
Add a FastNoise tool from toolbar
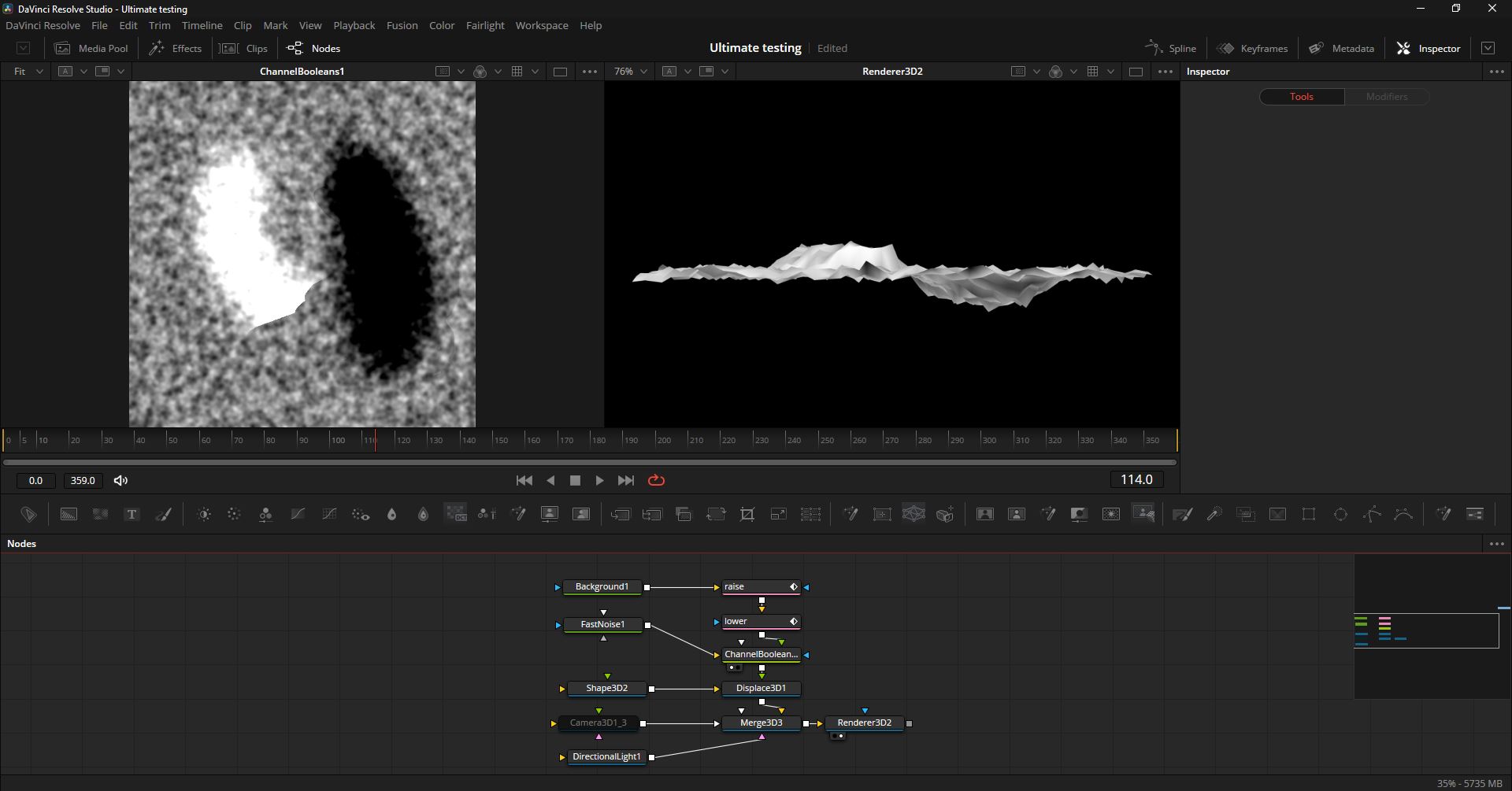coord(100,514)
